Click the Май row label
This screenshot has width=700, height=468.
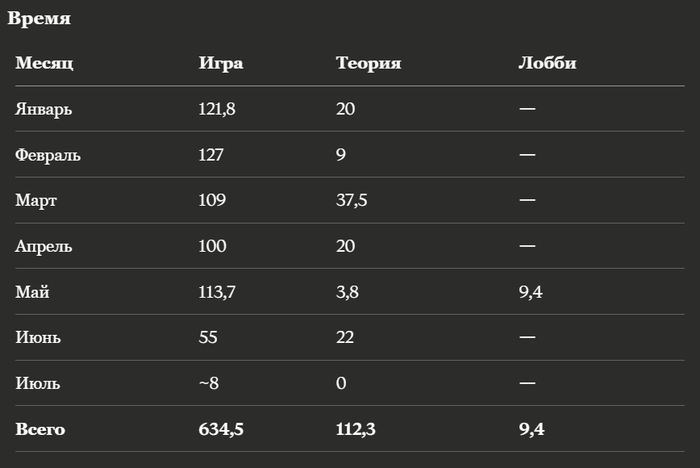32,292
